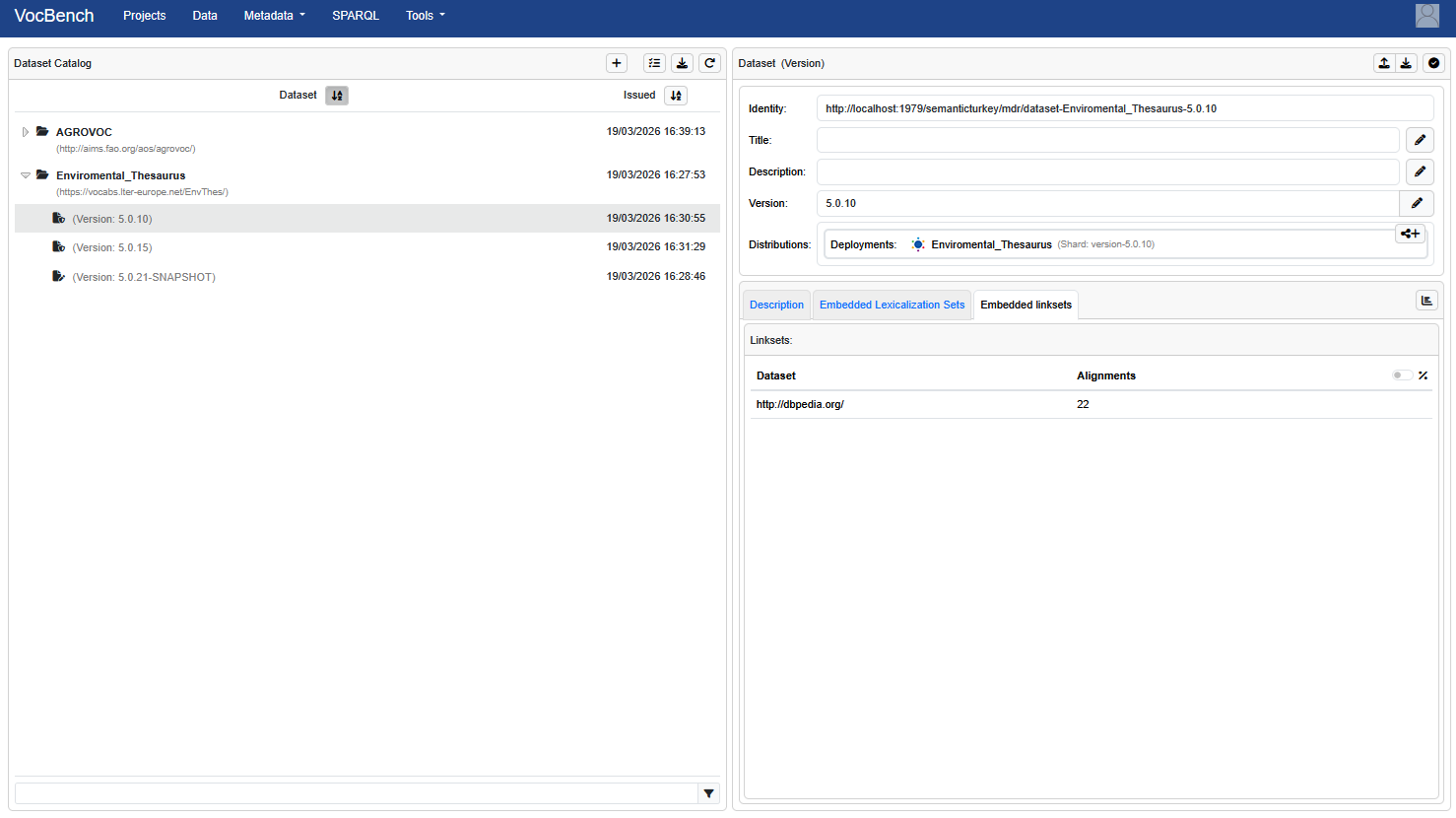Open the Tools dropdown menu
This screenshot has height=818, width=1456.
point(426,16)
